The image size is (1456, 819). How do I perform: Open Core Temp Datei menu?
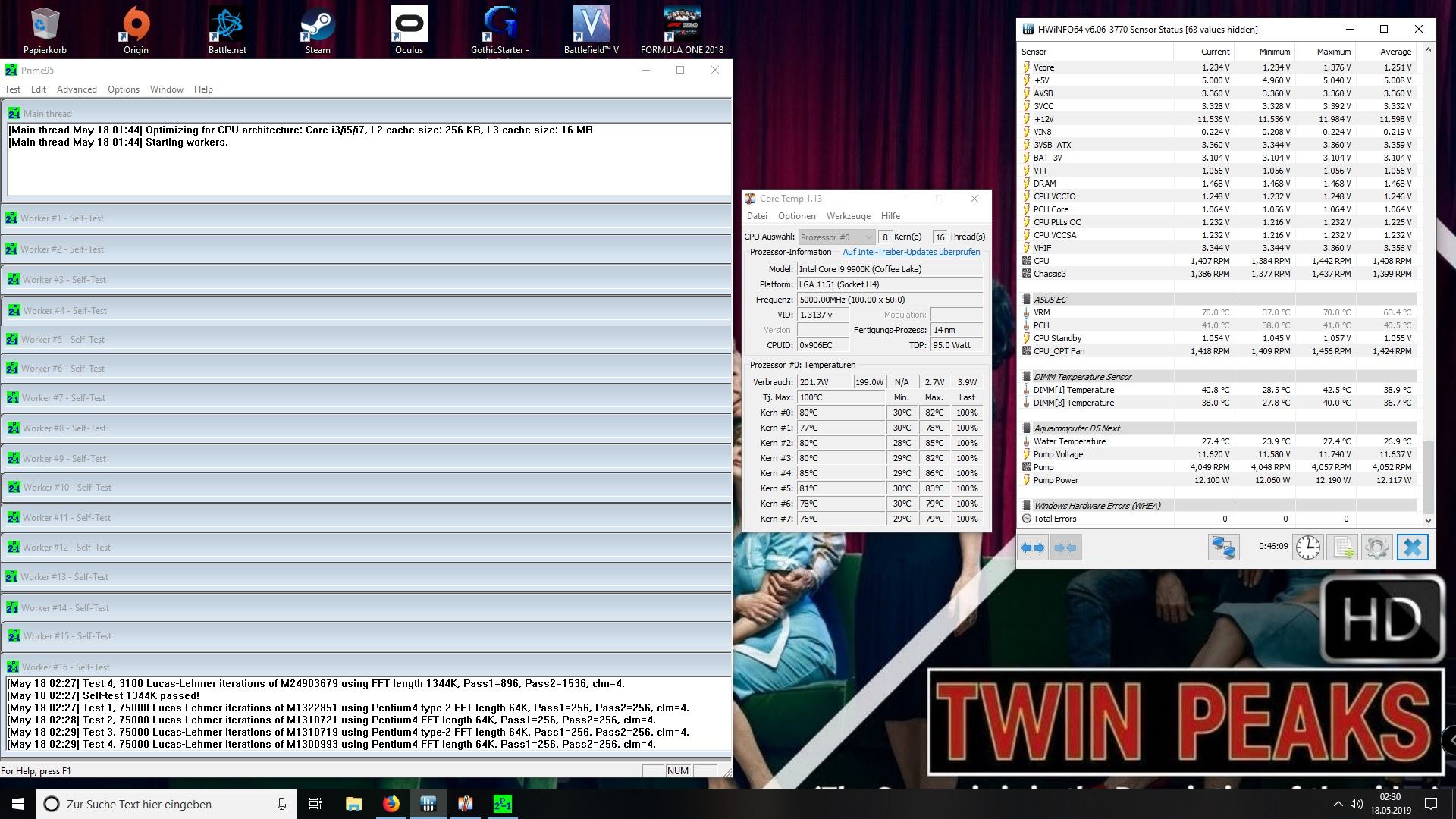coord(757,216)
